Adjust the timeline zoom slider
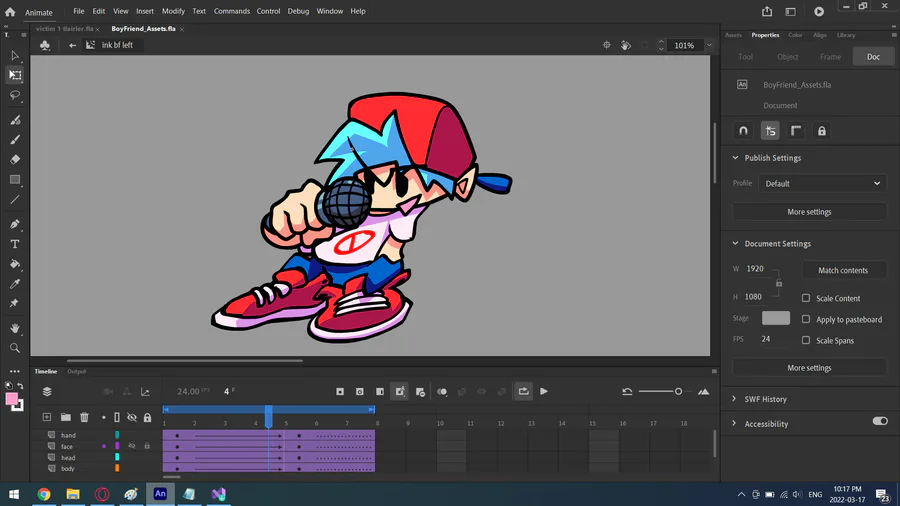This screenshot has height=506, width=900. tap(678, 391)
